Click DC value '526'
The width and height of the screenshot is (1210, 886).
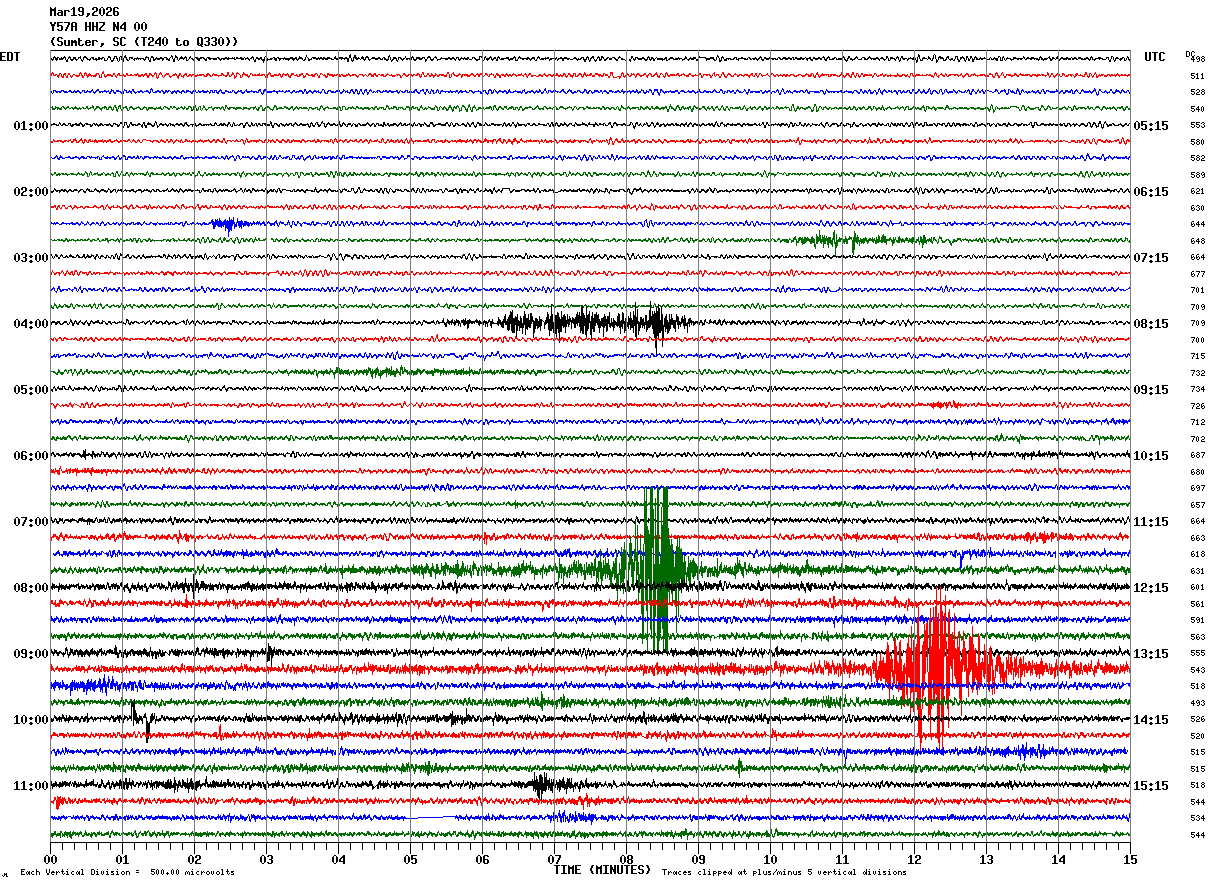(1197, 720)
